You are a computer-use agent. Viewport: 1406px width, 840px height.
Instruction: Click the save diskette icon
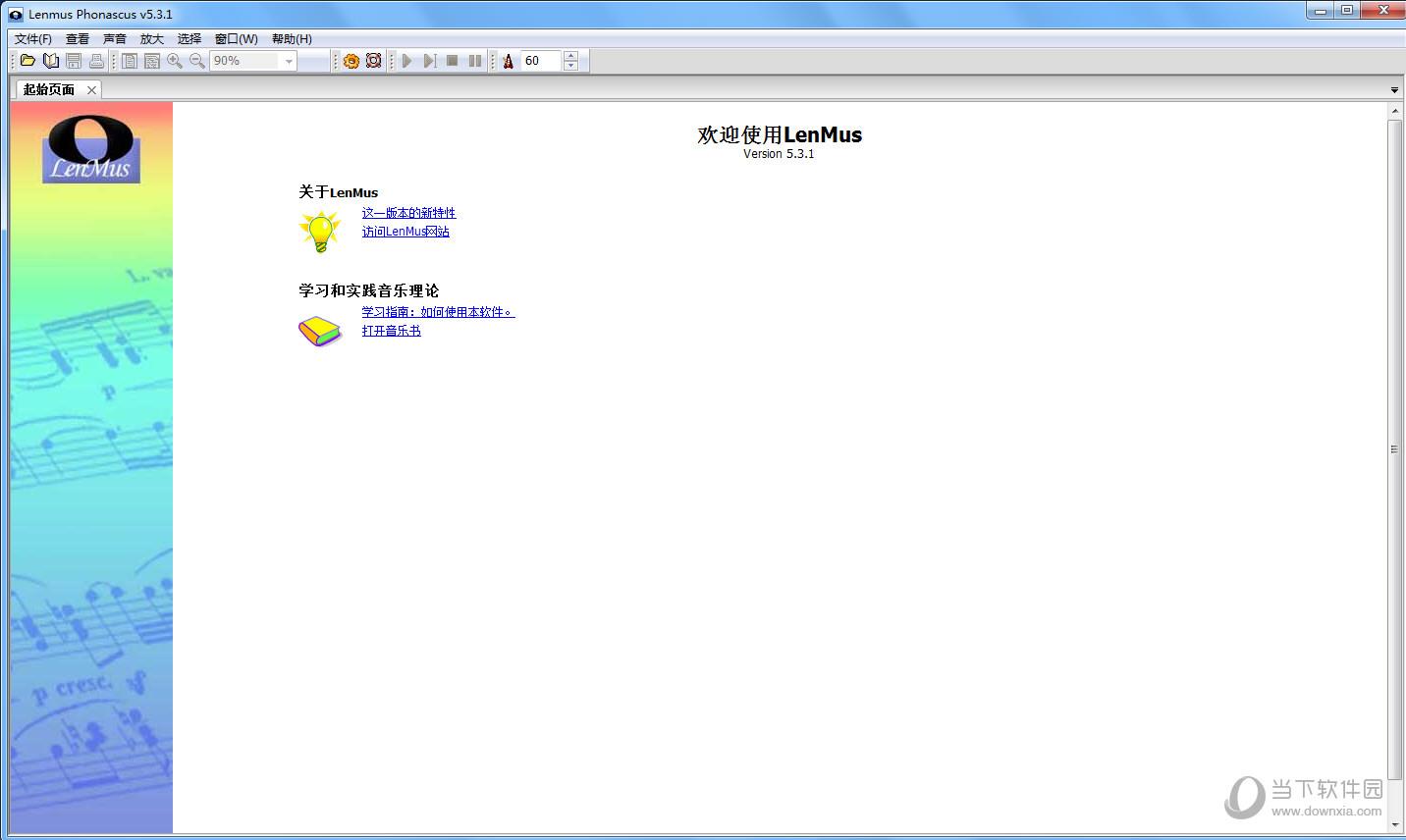click(x=74, y=61)
